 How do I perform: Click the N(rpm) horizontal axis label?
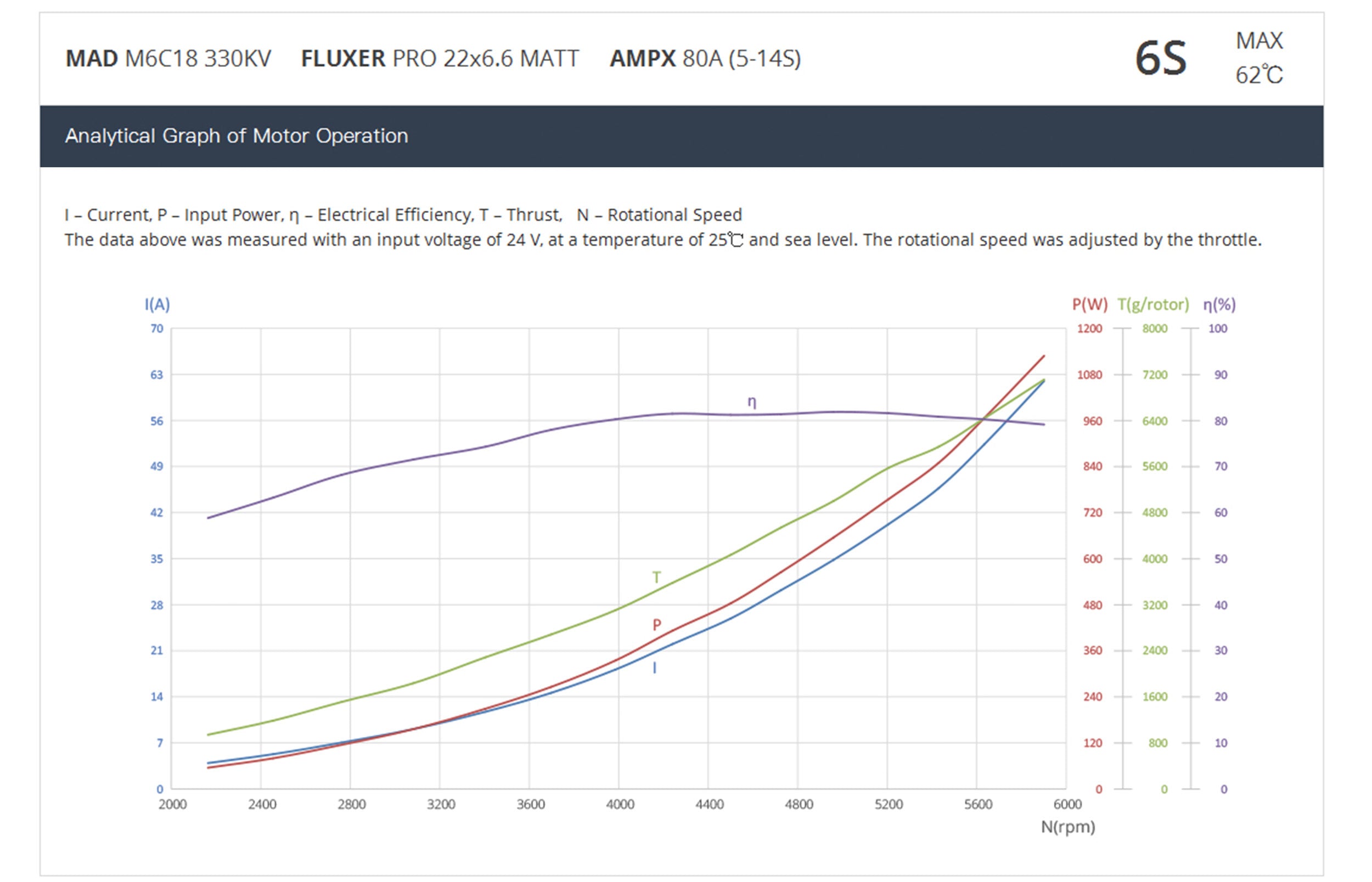[x=1067, y=827]
